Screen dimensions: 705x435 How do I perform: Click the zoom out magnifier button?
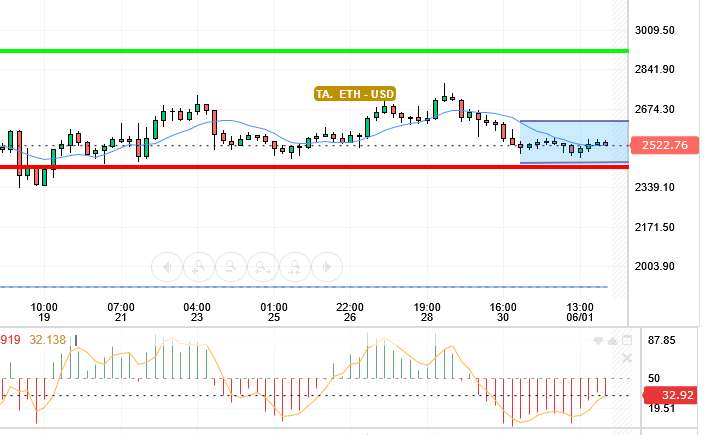tap(231, 267)
